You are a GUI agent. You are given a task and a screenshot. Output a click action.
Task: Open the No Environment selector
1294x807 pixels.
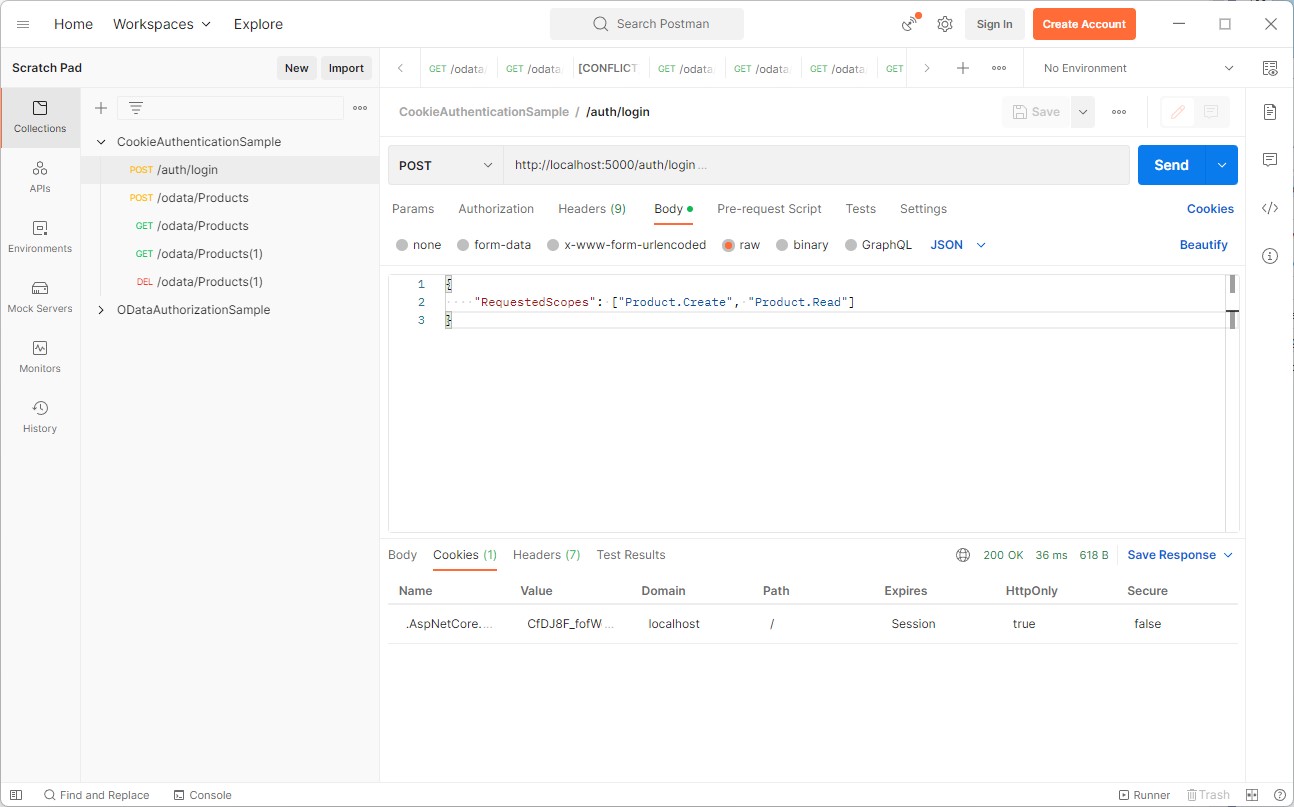pos(1138,68)
